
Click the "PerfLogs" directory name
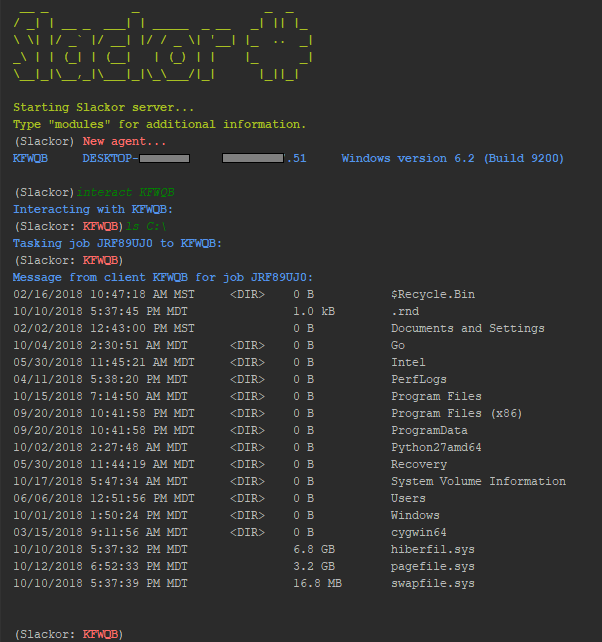419,380
